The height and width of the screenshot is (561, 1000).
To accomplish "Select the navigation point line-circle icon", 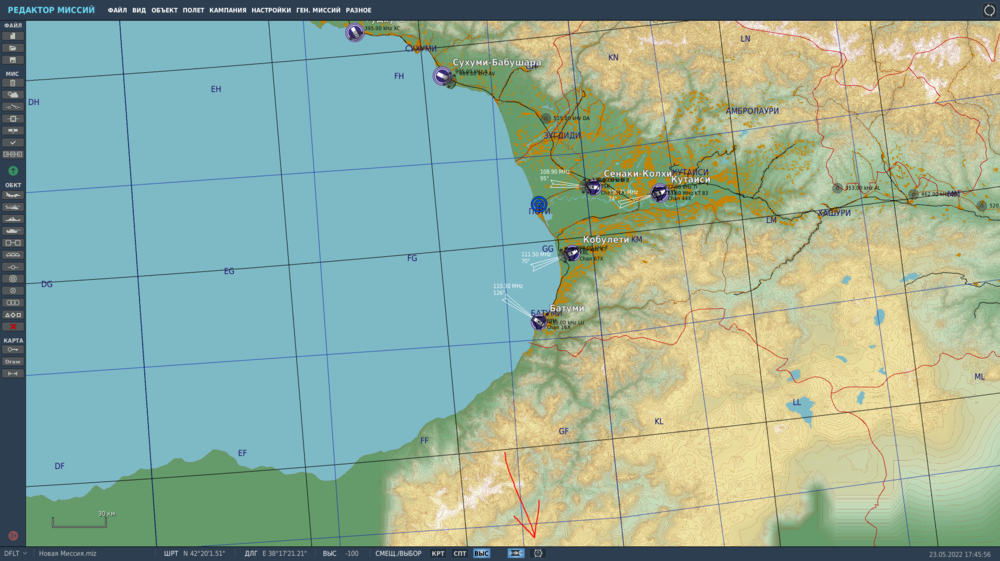I will (x=13, y=267).
